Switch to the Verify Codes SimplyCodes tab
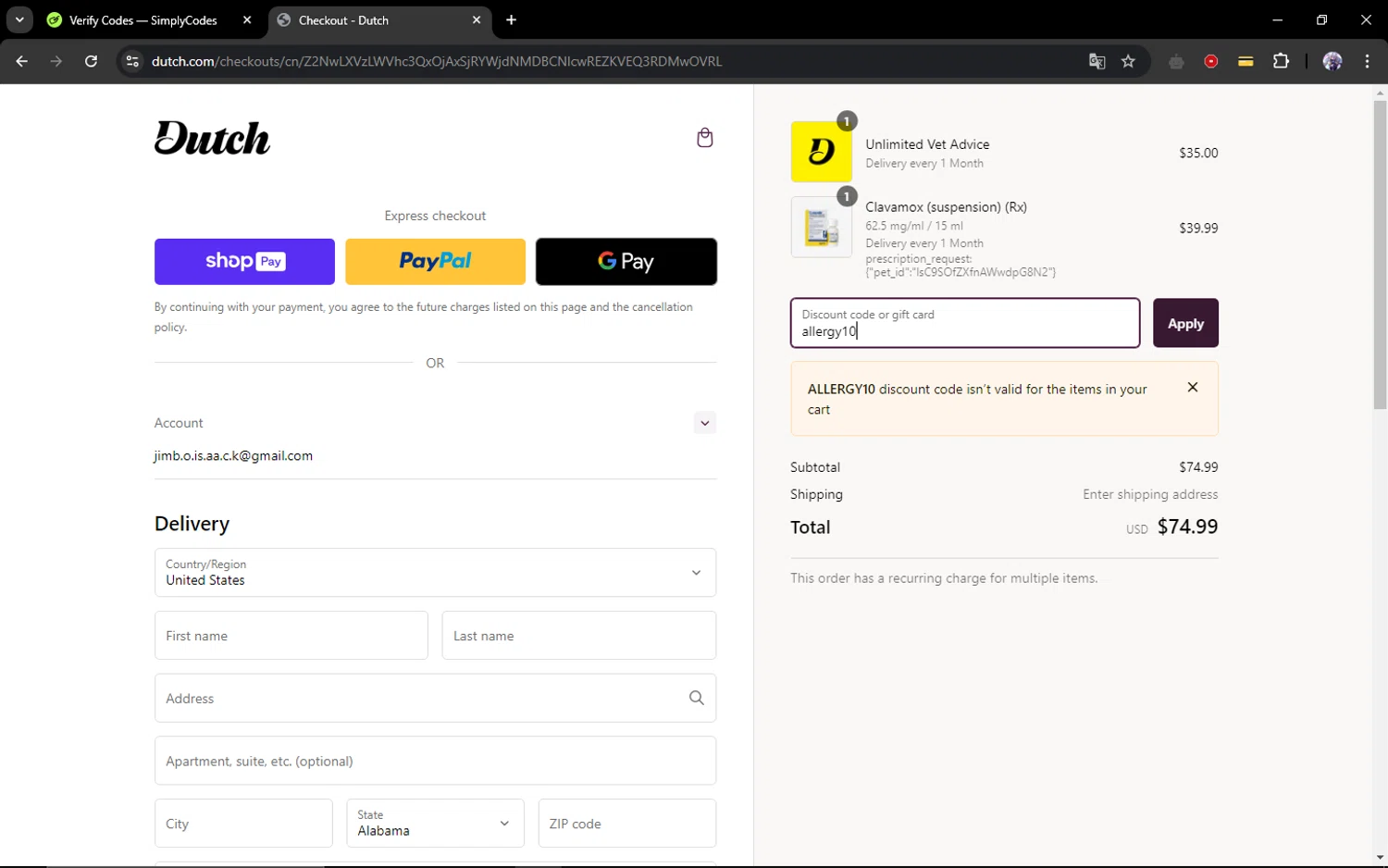Image resolution: width=1388 pixels, height=868 pixels. click(x=143, y=20)
